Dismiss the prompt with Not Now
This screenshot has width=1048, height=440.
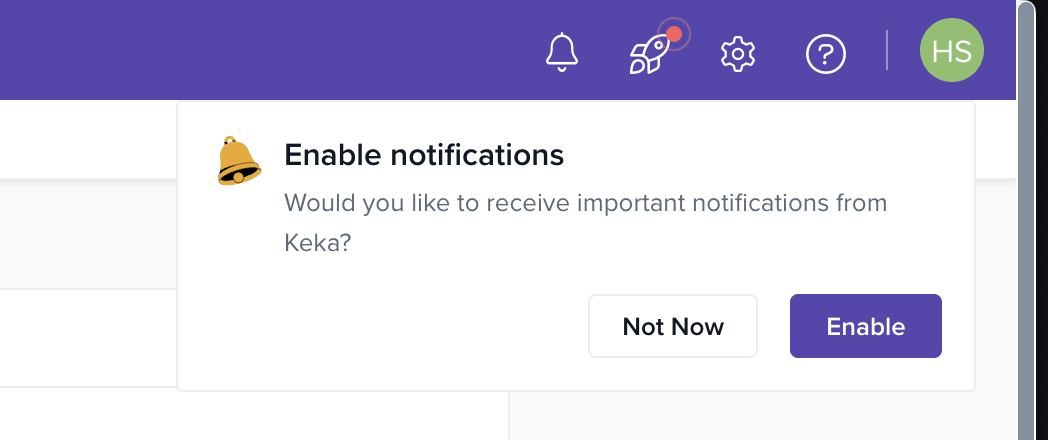click(673, 326)
